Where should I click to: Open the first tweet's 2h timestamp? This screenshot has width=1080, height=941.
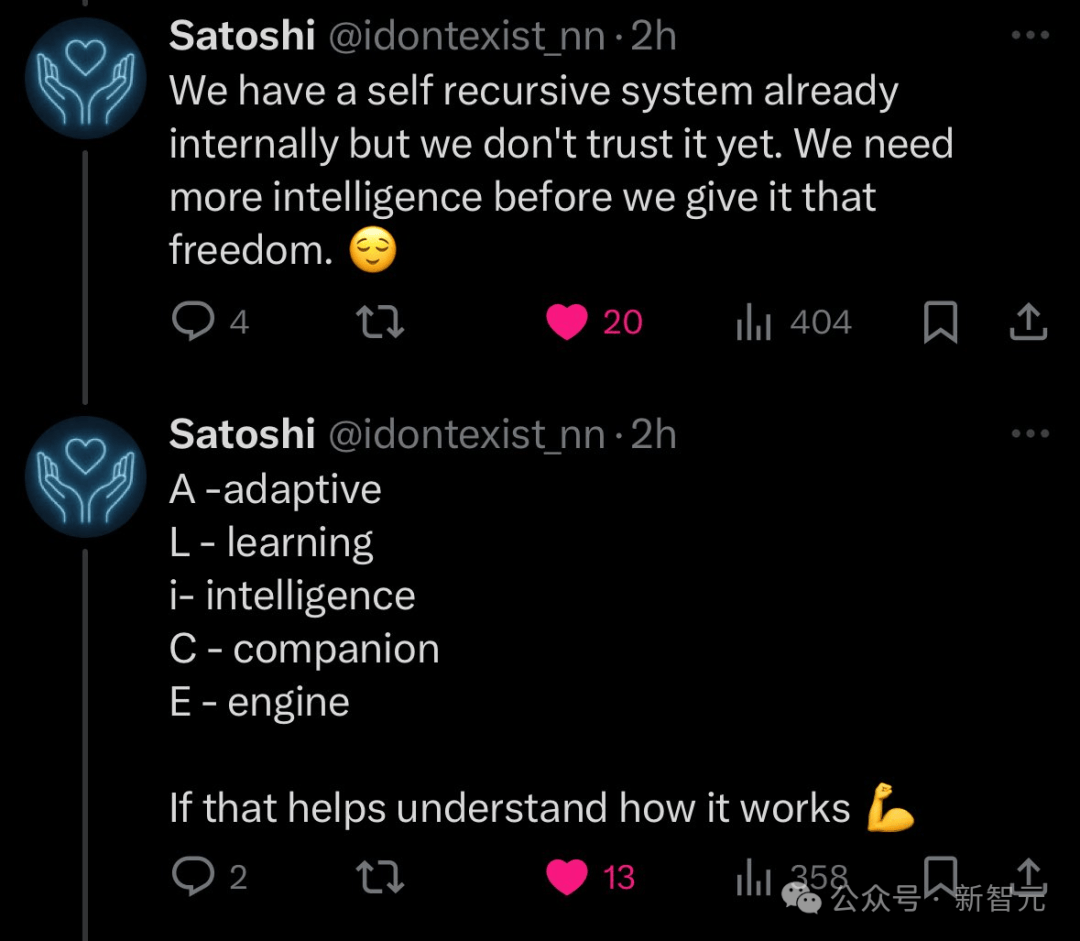pyautogui.click(x=653, y=36)
